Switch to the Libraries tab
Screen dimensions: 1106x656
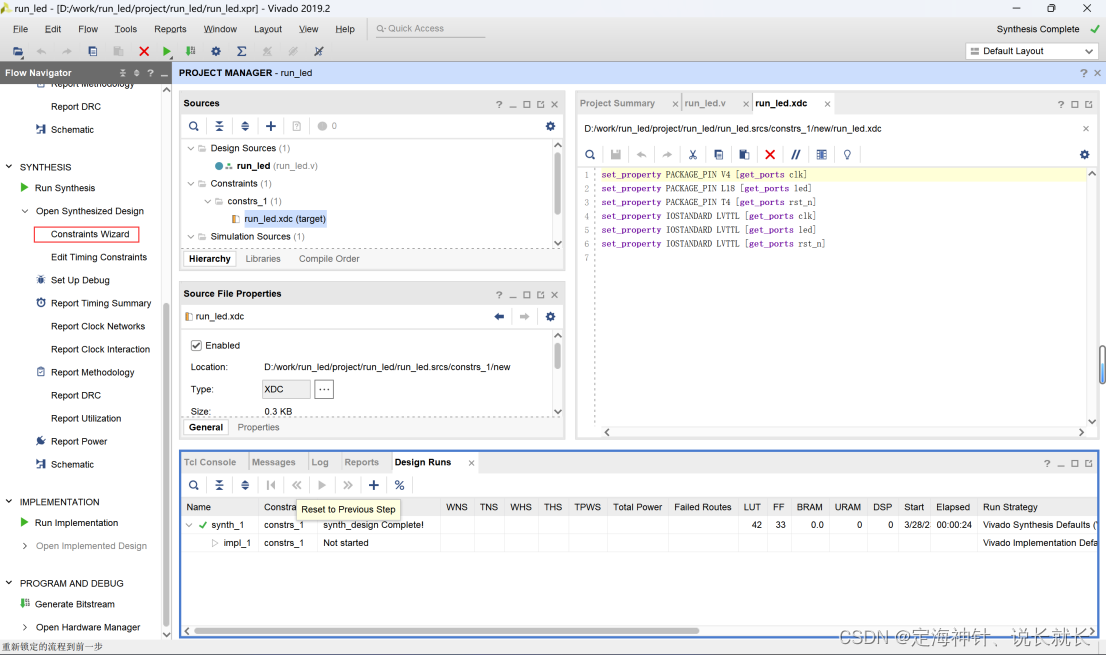263,259
